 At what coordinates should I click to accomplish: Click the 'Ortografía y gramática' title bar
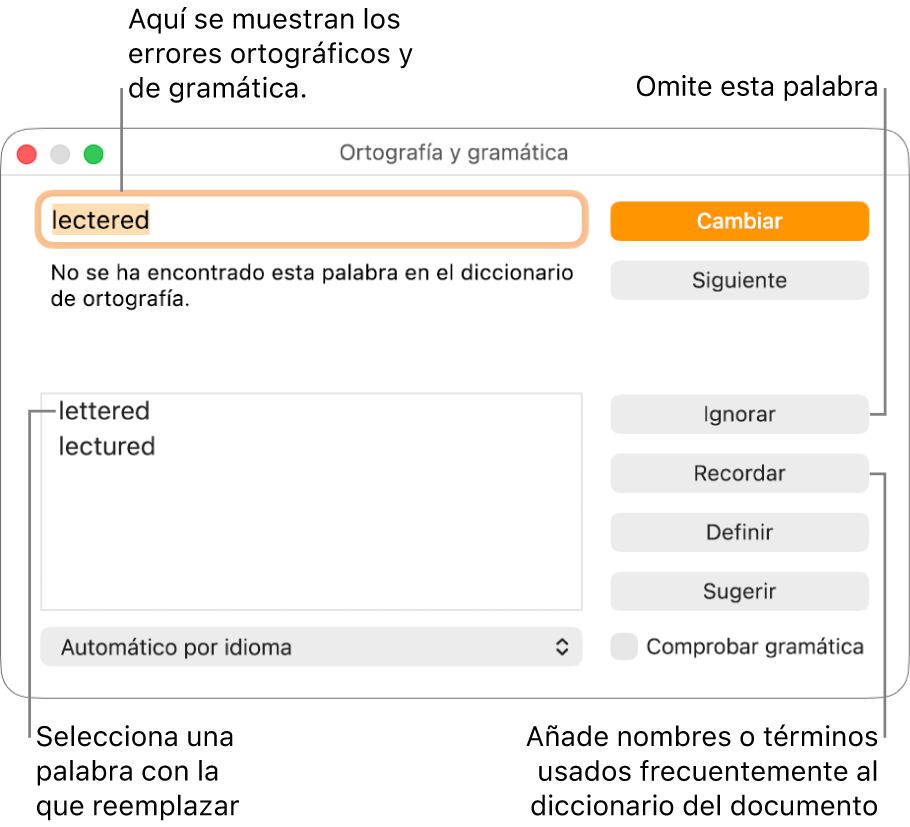click(x=454, y=153)
